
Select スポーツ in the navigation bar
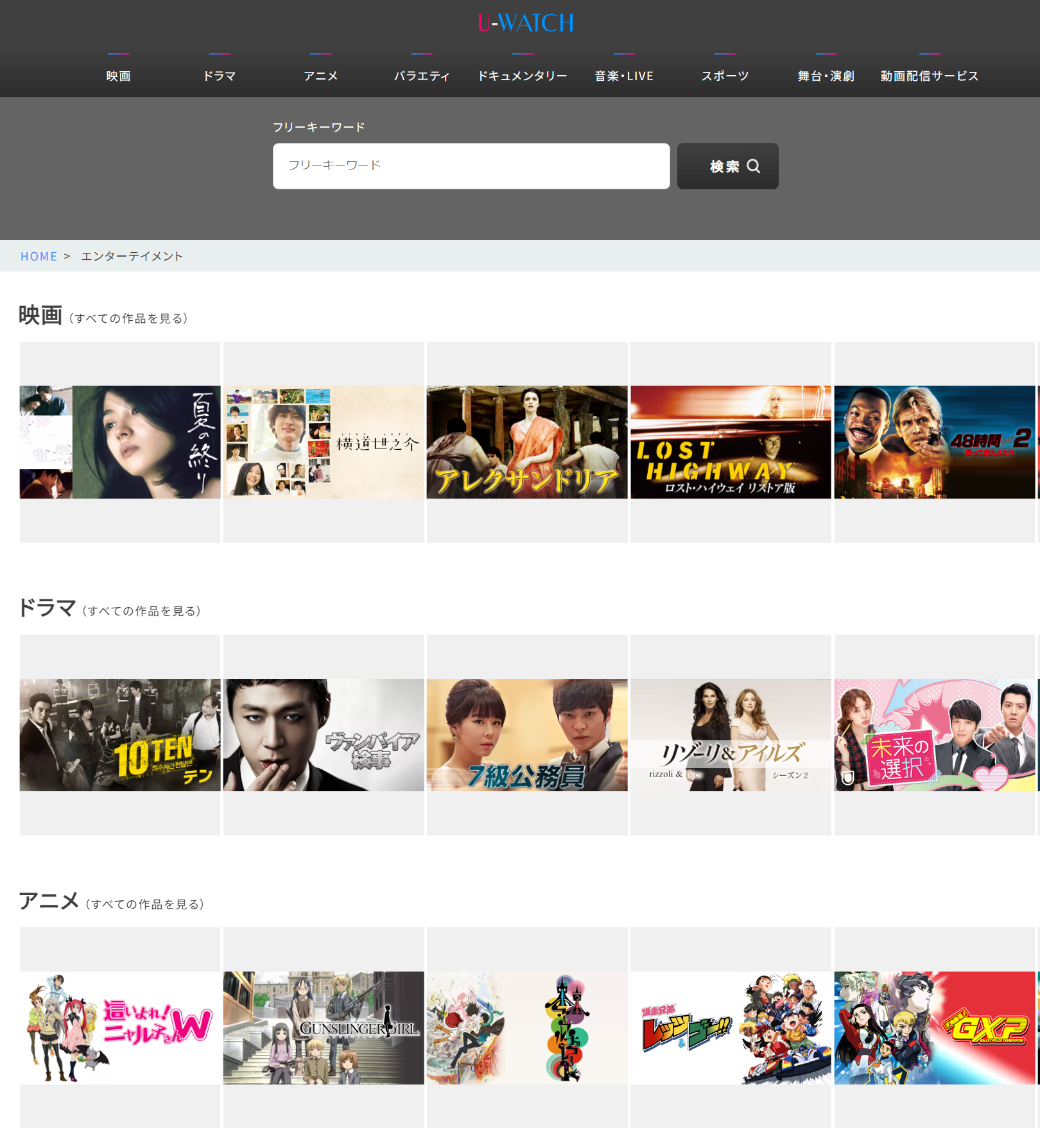click(x=725, y=76)
